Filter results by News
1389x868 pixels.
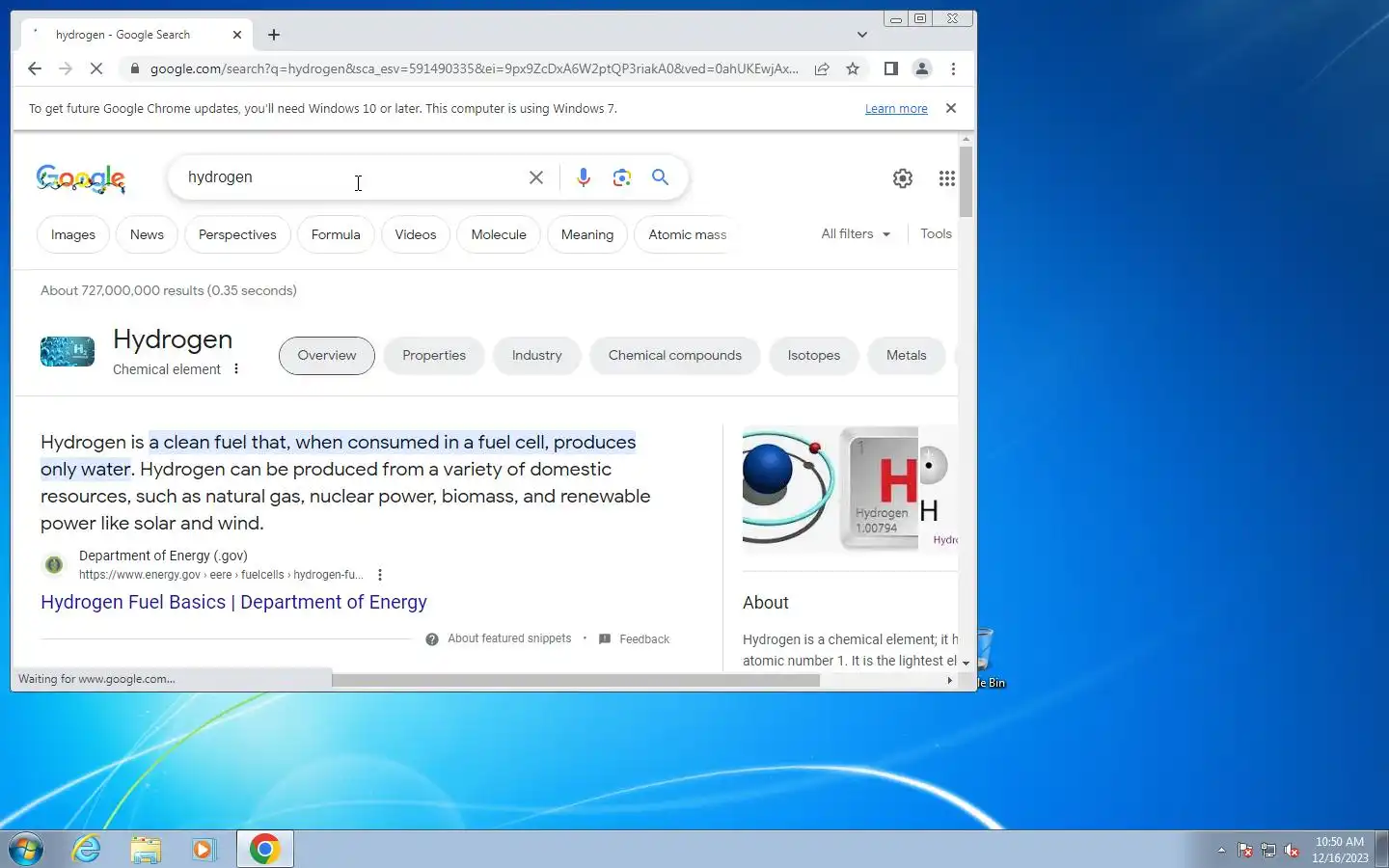coord(147,234)
